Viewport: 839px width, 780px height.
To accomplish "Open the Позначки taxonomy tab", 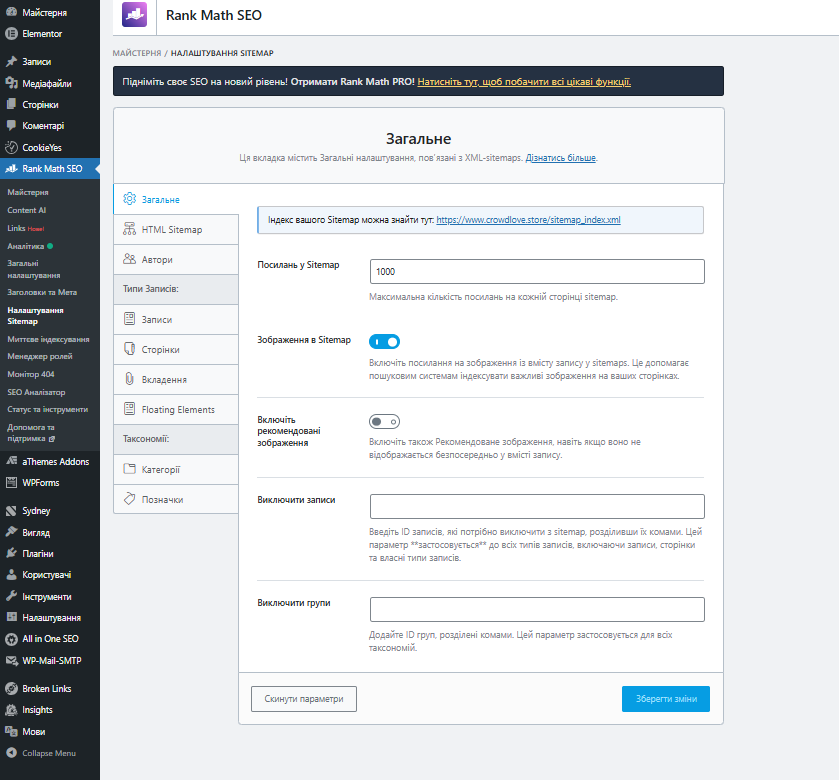I will pos(176,499).
